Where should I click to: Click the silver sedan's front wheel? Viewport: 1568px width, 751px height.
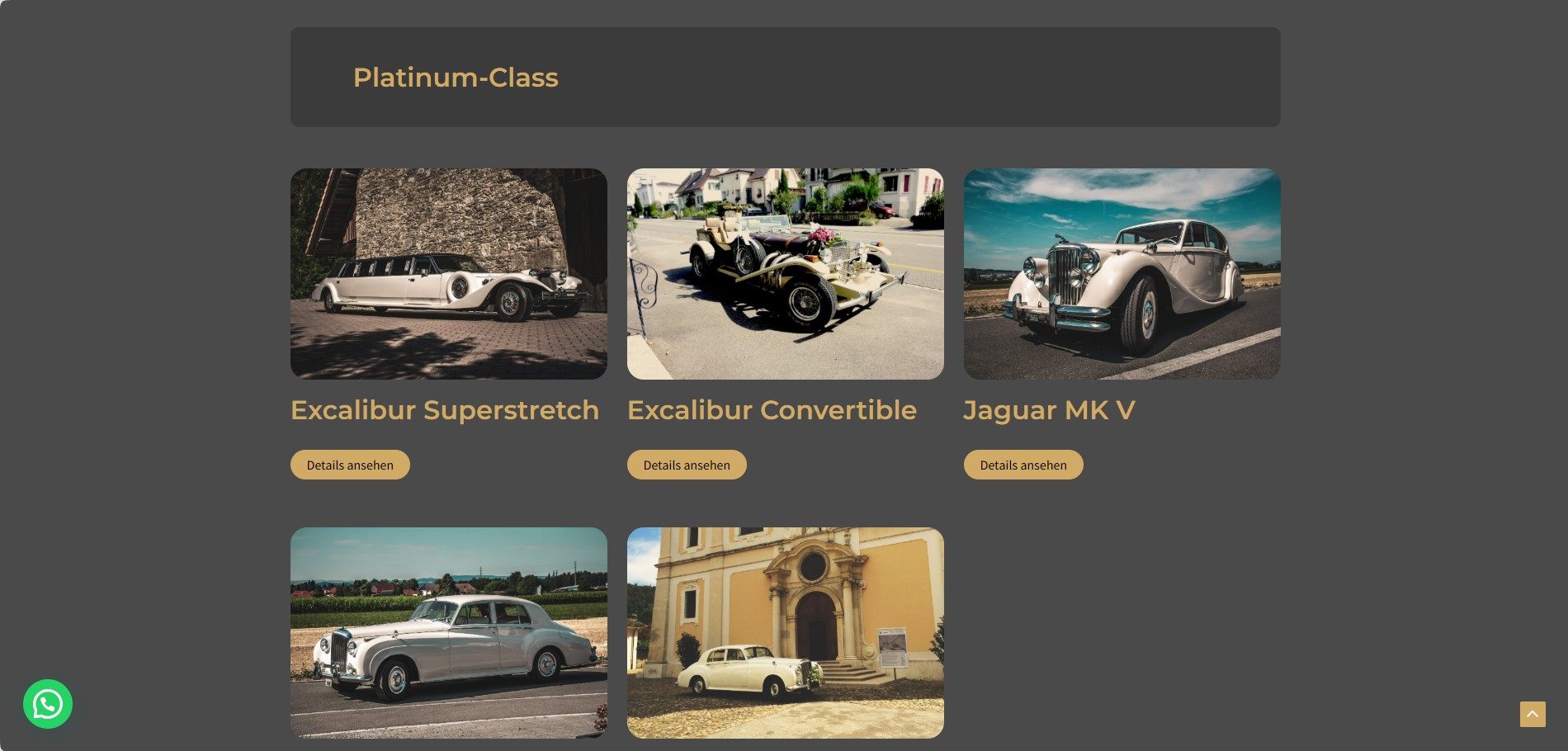click(x=394, y=679)
